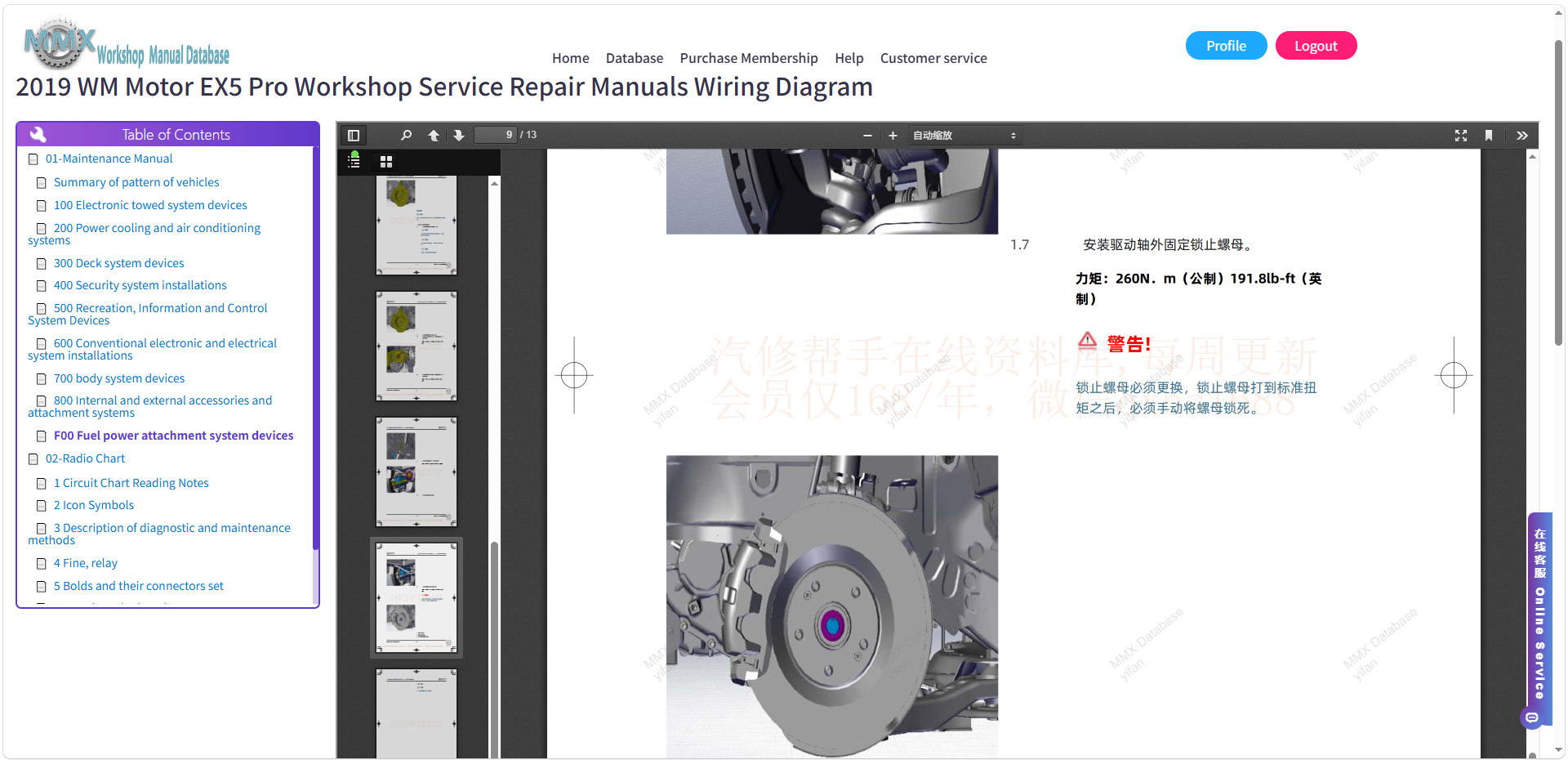
Task: Open the zoom level dropdown
Action: click(x=964, y=136)
